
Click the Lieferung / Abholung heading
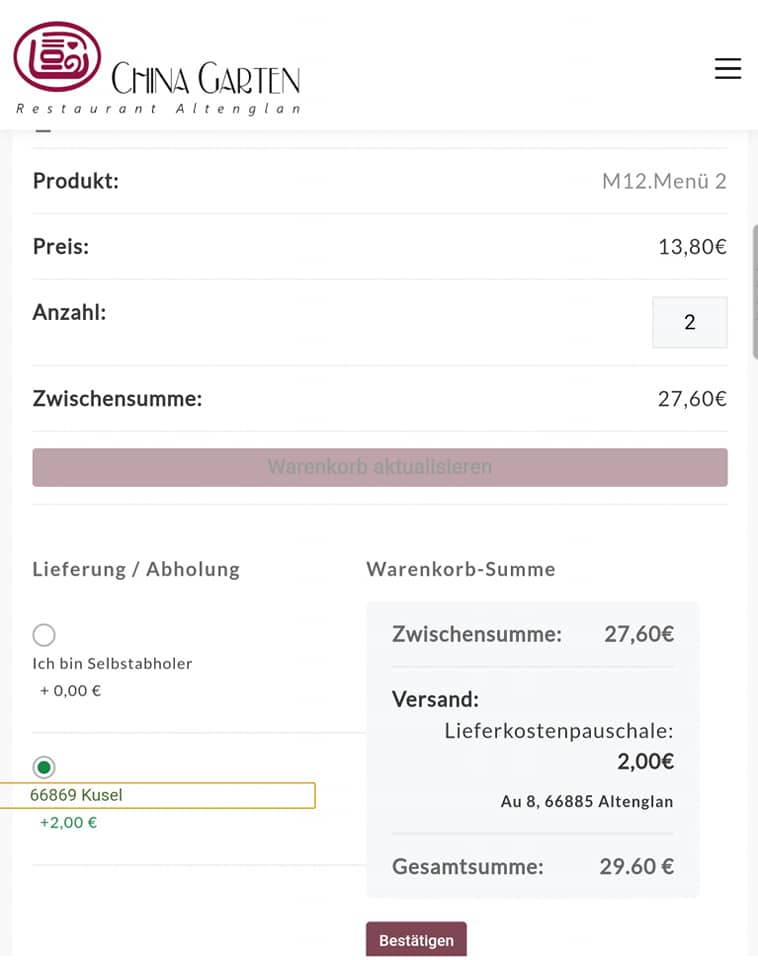point(136,569)
